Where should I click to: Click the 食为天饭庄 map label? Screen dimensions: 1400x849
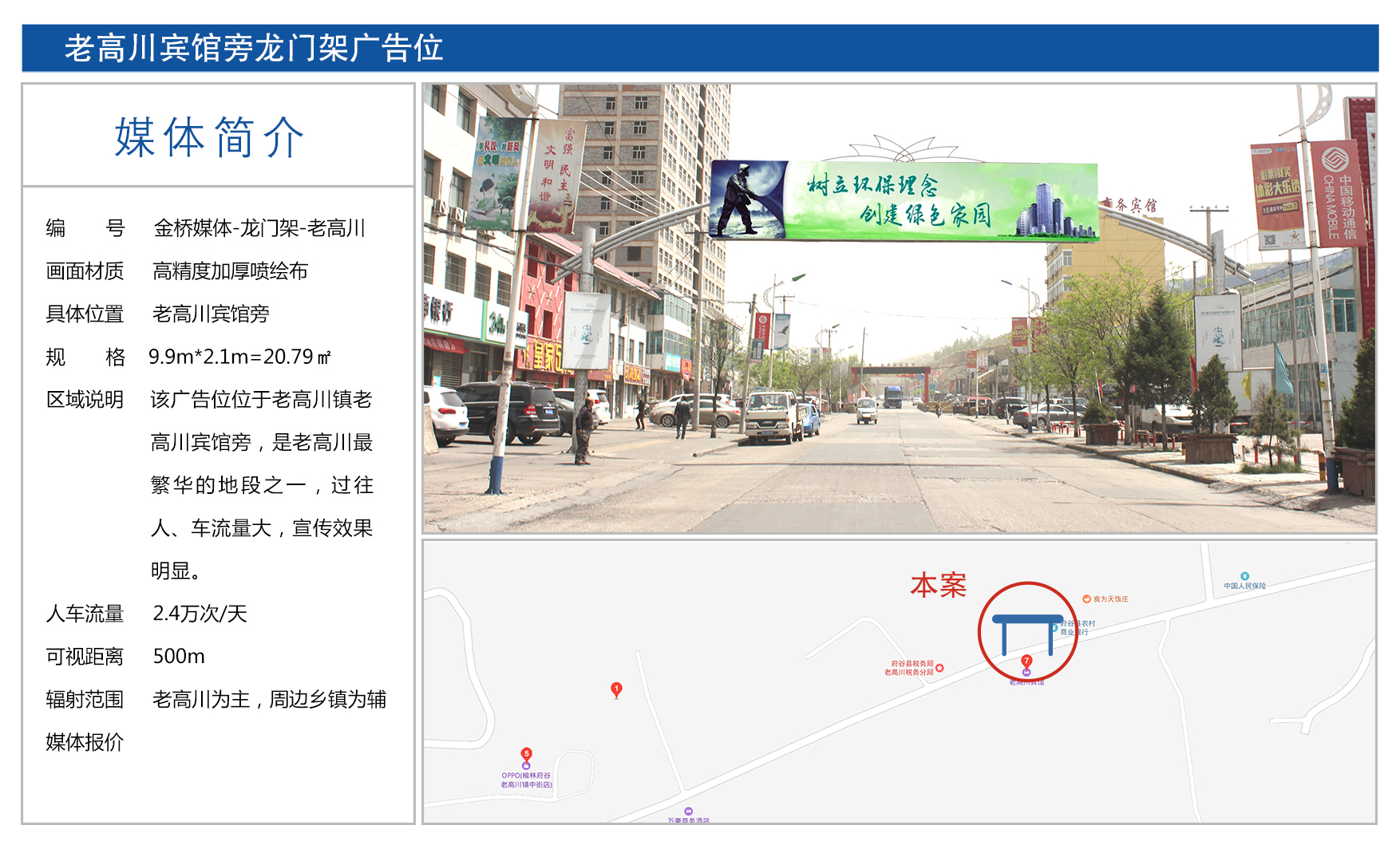pyautogui.click(x=1110, y=598)
